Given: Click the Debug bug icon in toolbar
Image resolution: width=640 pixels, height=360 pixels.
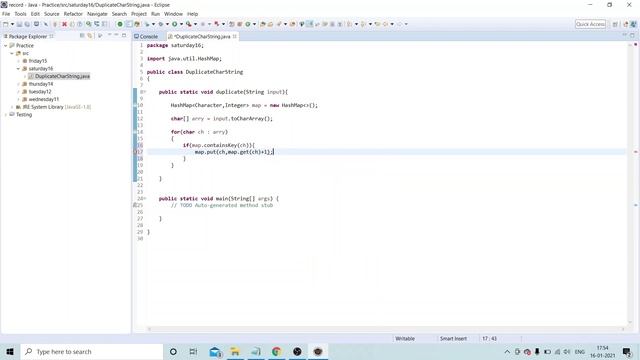Looking at the screenshot, I should (x=161, y=24).
